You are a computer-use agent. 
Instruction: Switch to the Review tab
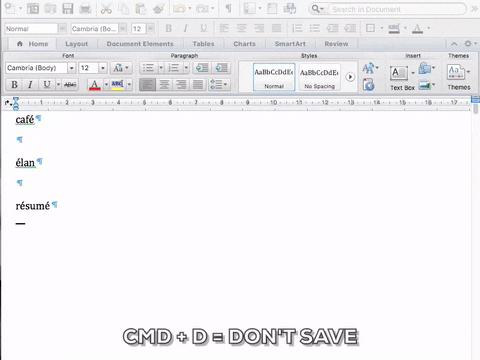[x=336, y=44]
